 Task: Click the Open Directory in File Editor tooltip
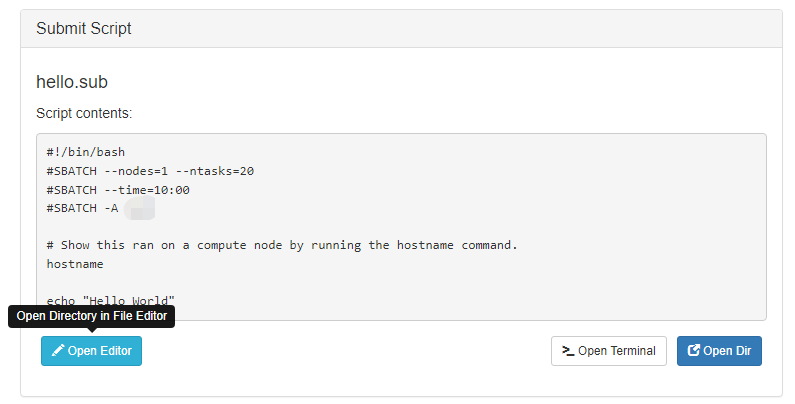pos(91,316)
